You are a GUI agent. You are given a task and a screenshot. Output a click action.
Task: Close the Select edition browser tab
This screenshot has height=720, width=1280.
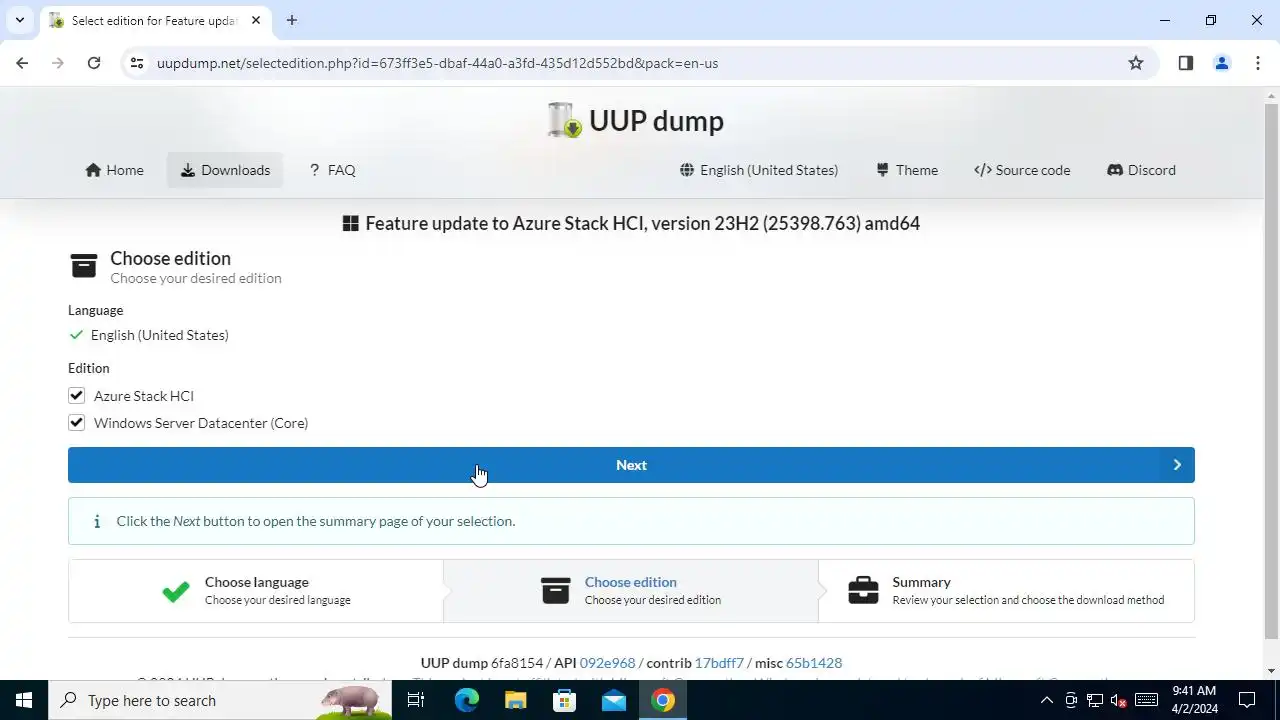[x=256, y=20]
